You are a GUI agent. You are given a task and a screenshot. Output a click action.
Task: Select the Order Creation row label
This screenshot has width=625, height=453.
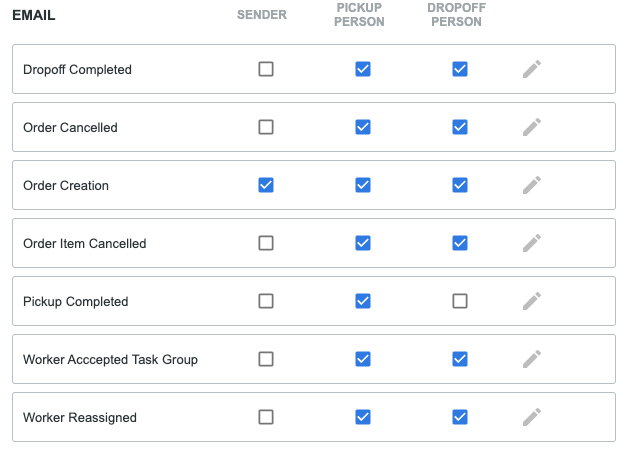pos(66,185)
